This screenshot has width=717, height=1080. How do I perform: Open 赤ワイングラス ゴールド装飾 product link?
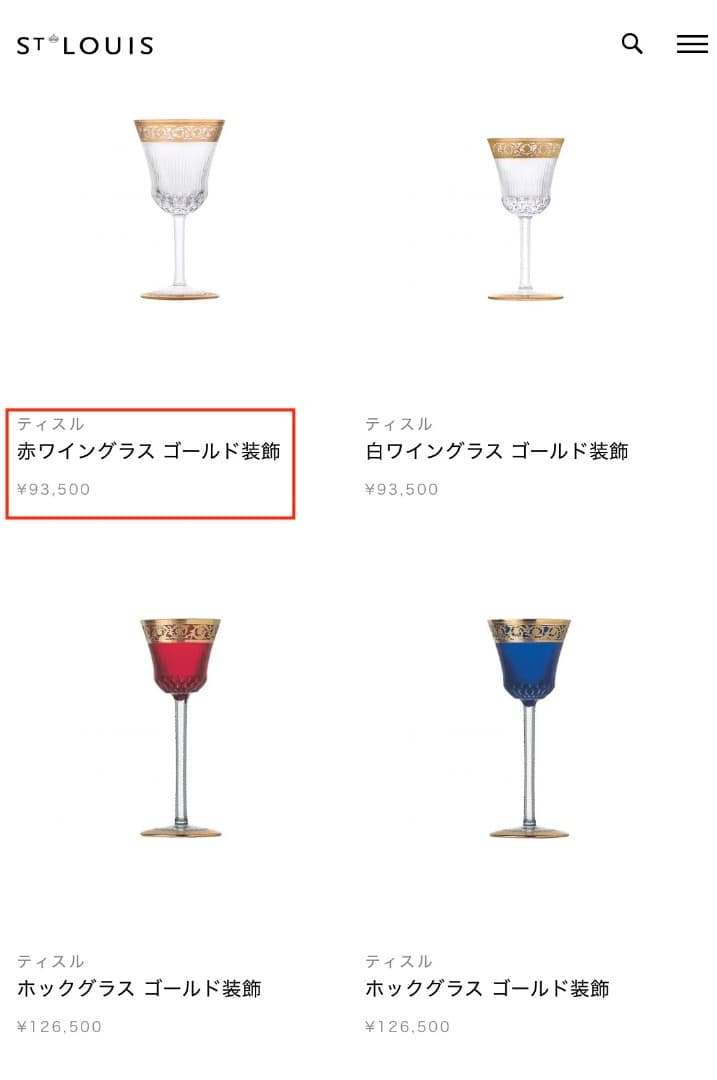pyautogui.click(x=149, y=451)
